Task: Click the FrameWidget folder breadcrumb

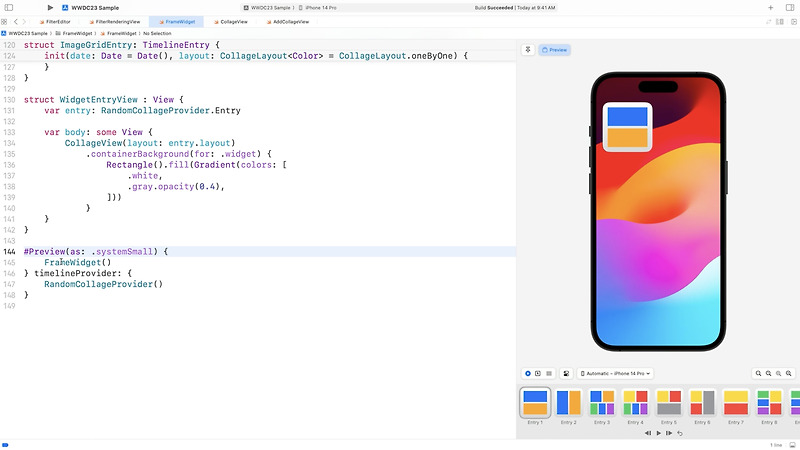Action: point(74,33)
